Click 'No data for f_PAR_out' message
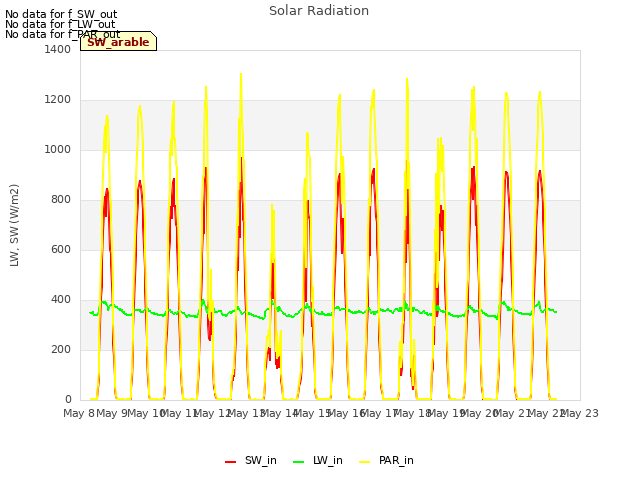 (62, 34)
